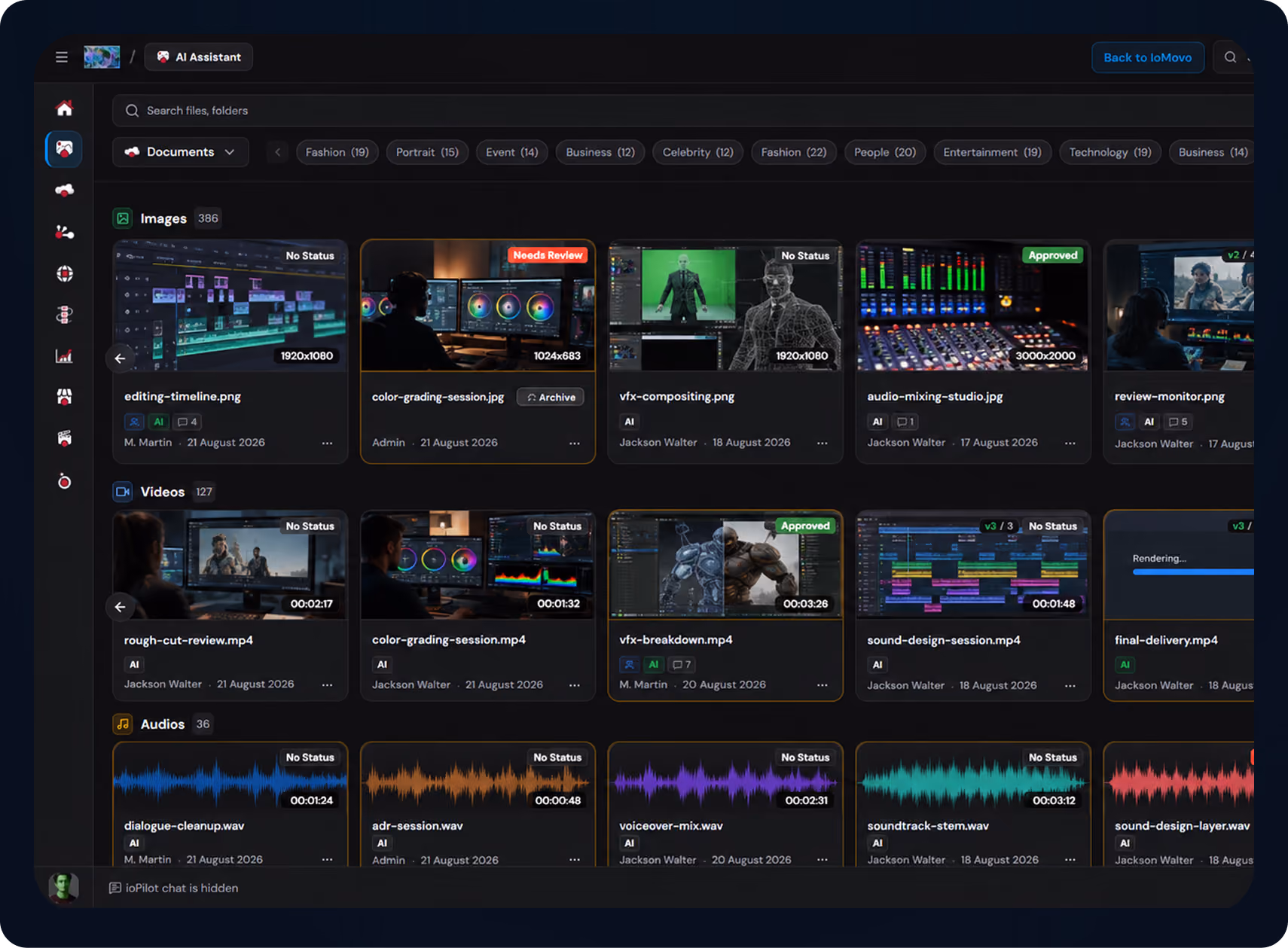Filter by Celebrity (12) tag
This screenshot has height=948, width=1288.
coord(698,152)
